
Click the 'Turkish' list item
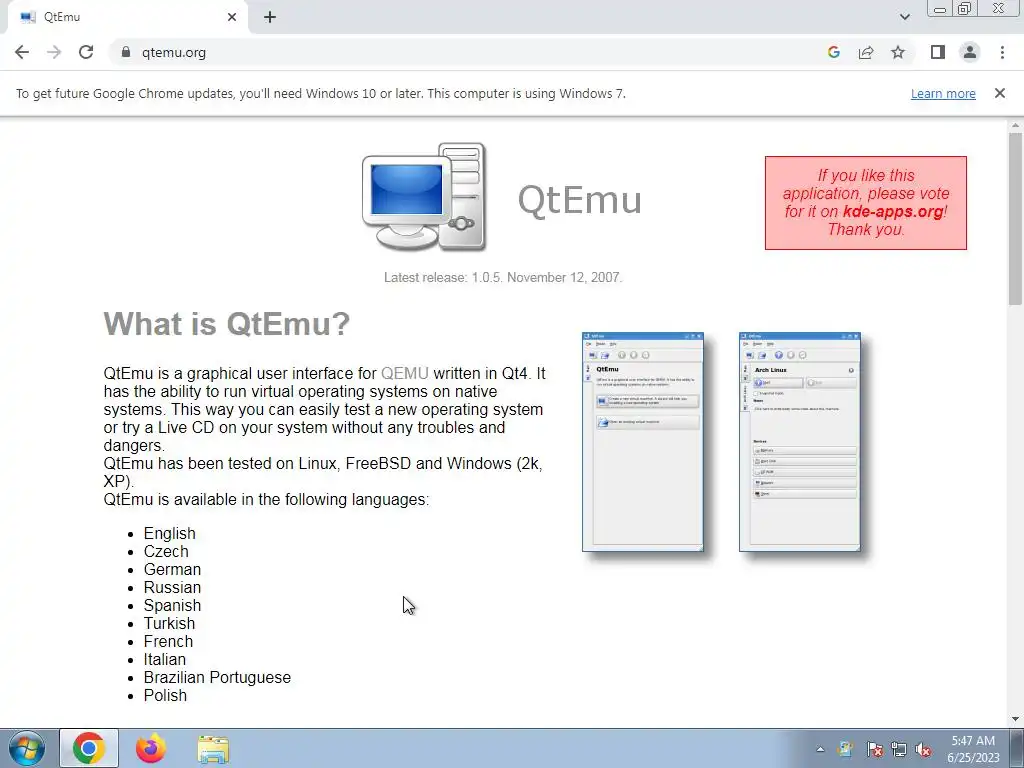[169, 624]
